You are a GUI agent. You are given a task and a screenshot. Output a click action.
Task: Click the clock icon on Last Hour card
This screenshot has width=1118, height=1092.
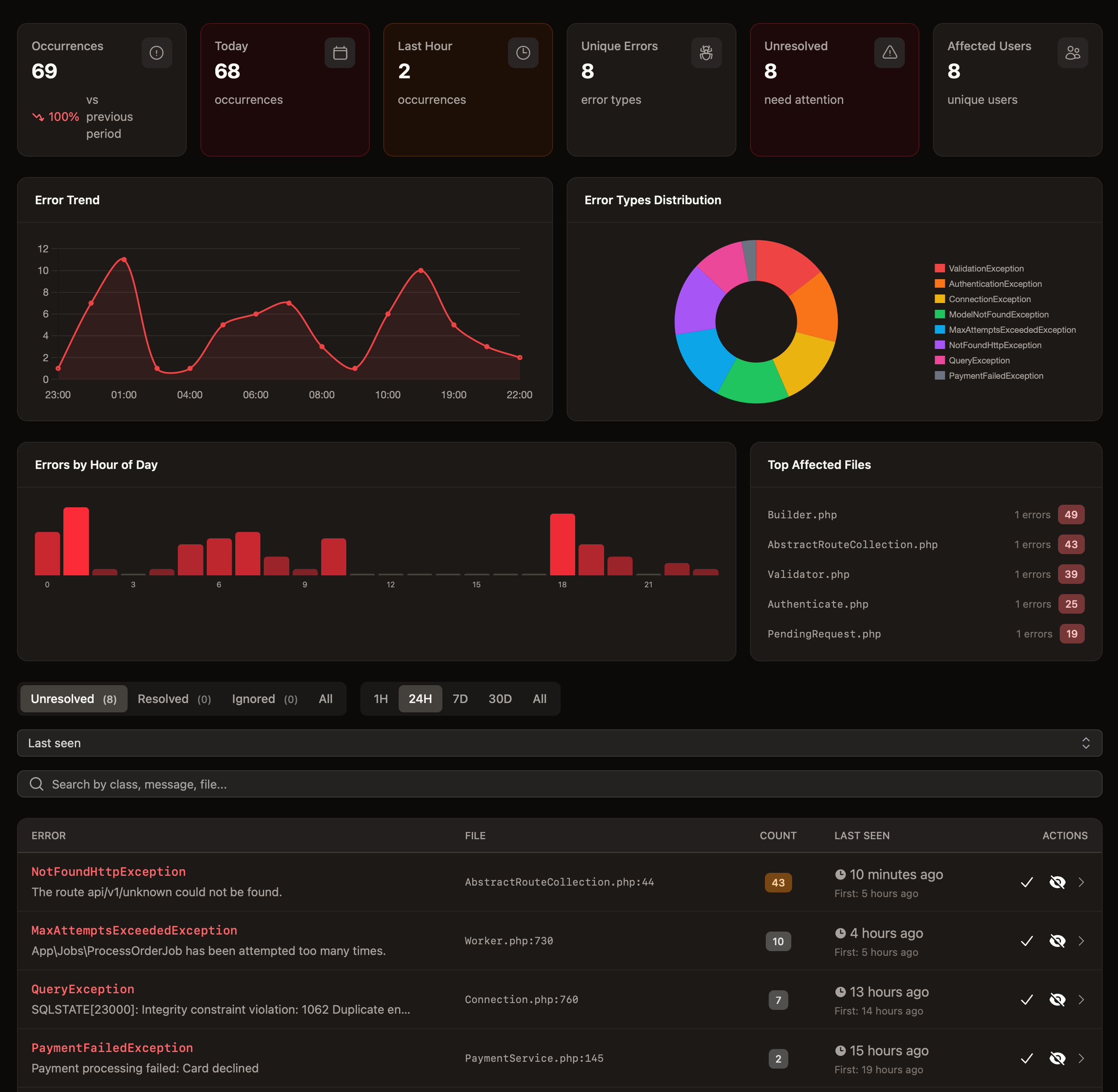523,53
